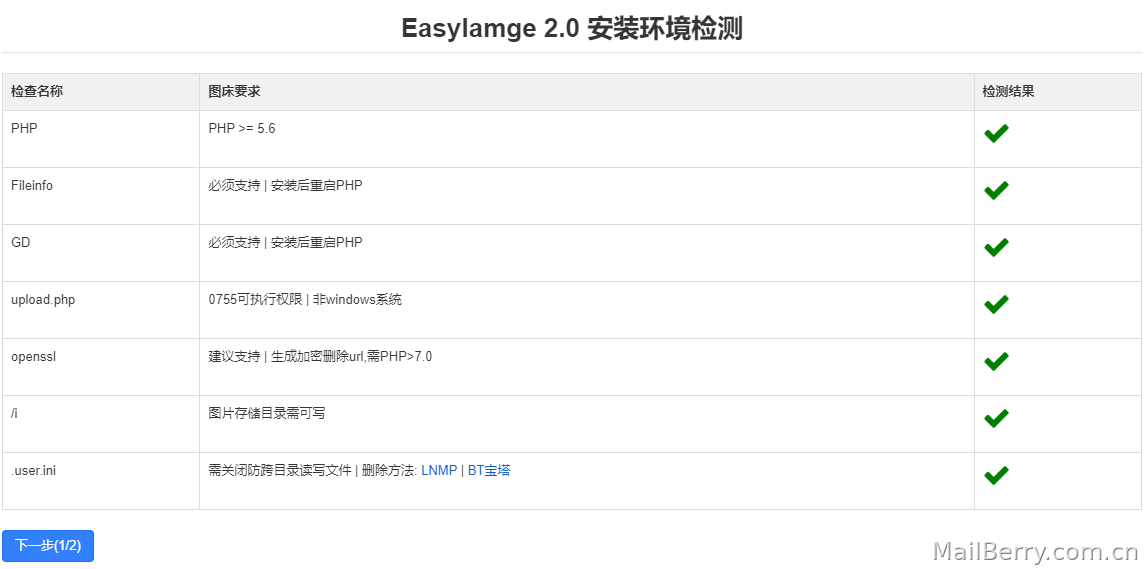Click the 图床要求 column header
Image resolution: width=1145 pixels, height=569 pixels.
pyautogui.click(x=587, y=92)
